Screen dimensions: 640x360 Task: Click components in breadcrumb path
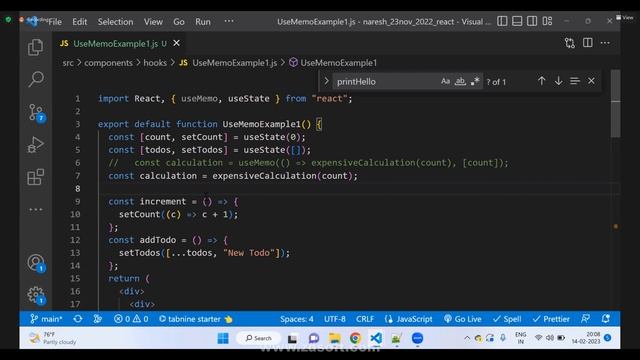pyautogui.click(x=108, y=63)
